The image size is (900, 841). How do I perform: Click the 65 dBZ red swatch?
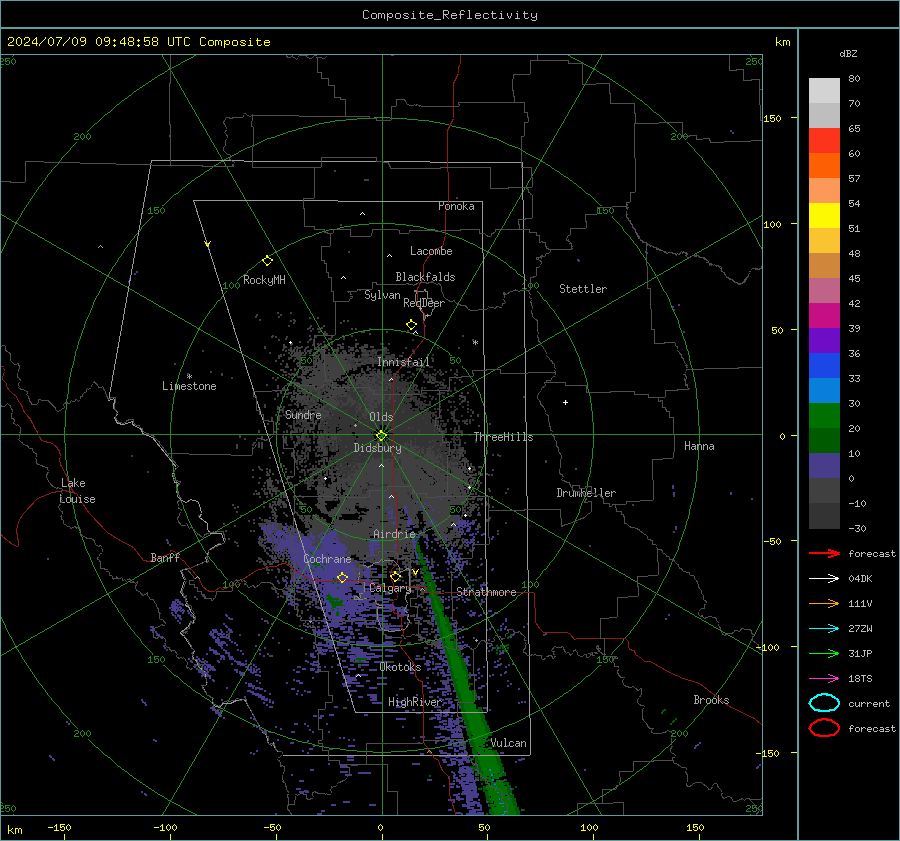(x=824, y=140)
